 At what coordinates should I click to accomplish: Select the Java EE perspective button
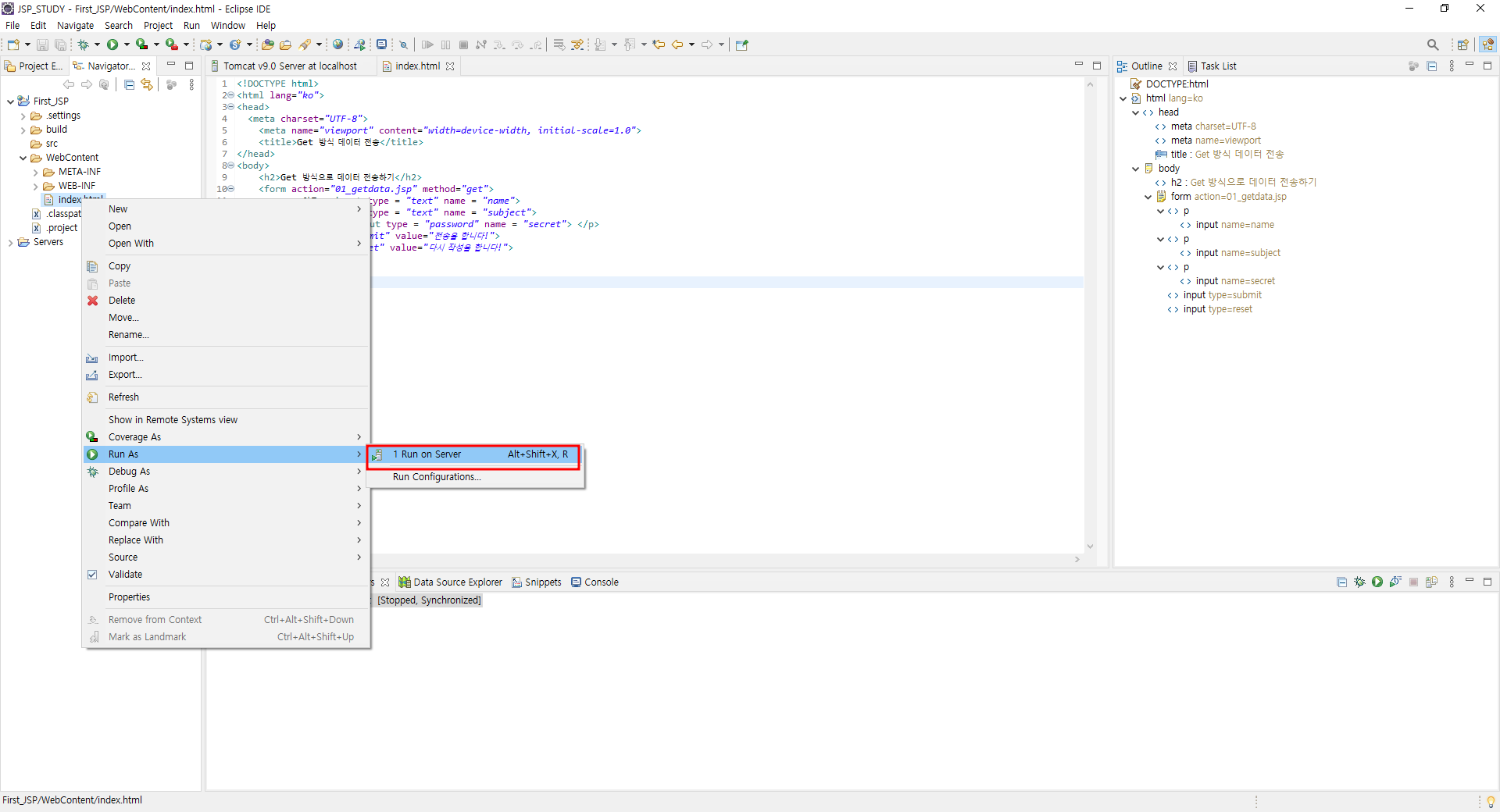[1487, 45]
